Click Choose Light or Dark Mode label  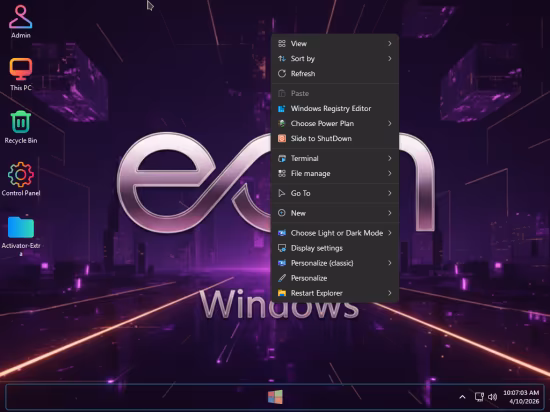[x=337, y=233]
